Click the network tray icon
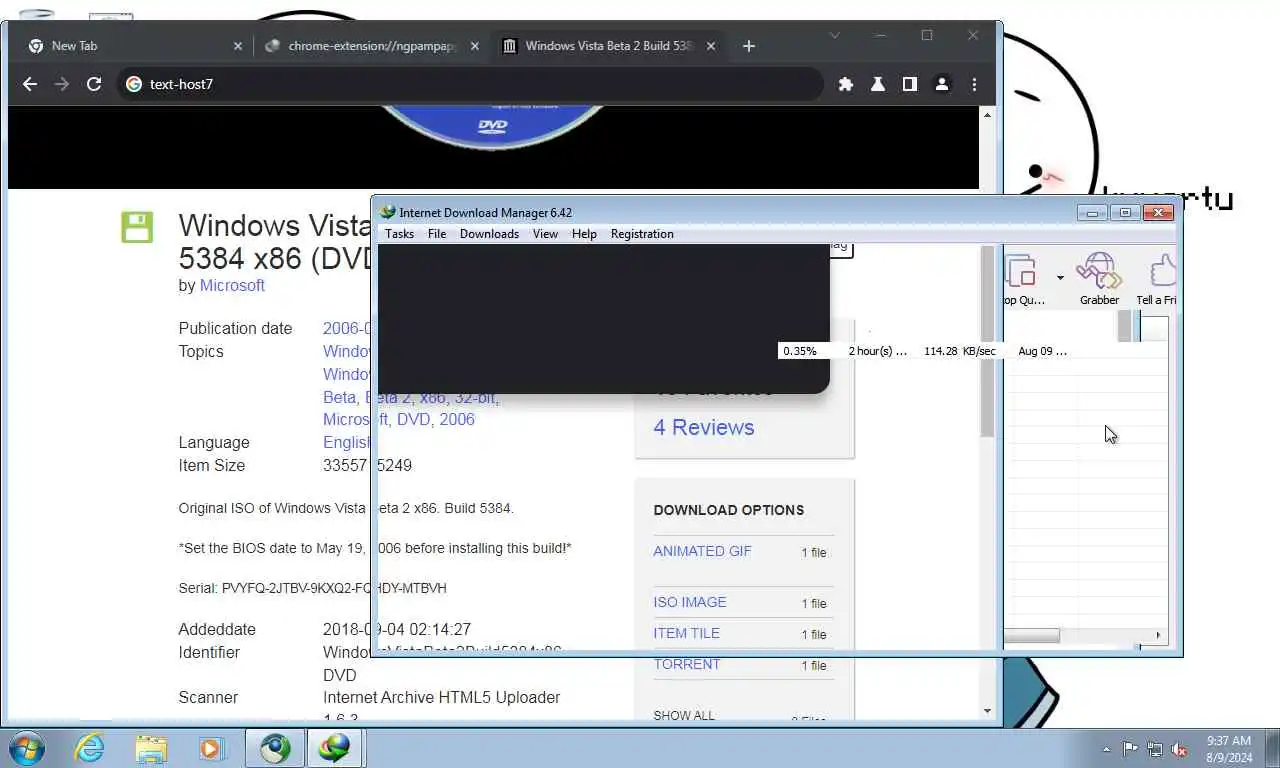This screenshot has height=768, width=1280. tap(1155, 749)
